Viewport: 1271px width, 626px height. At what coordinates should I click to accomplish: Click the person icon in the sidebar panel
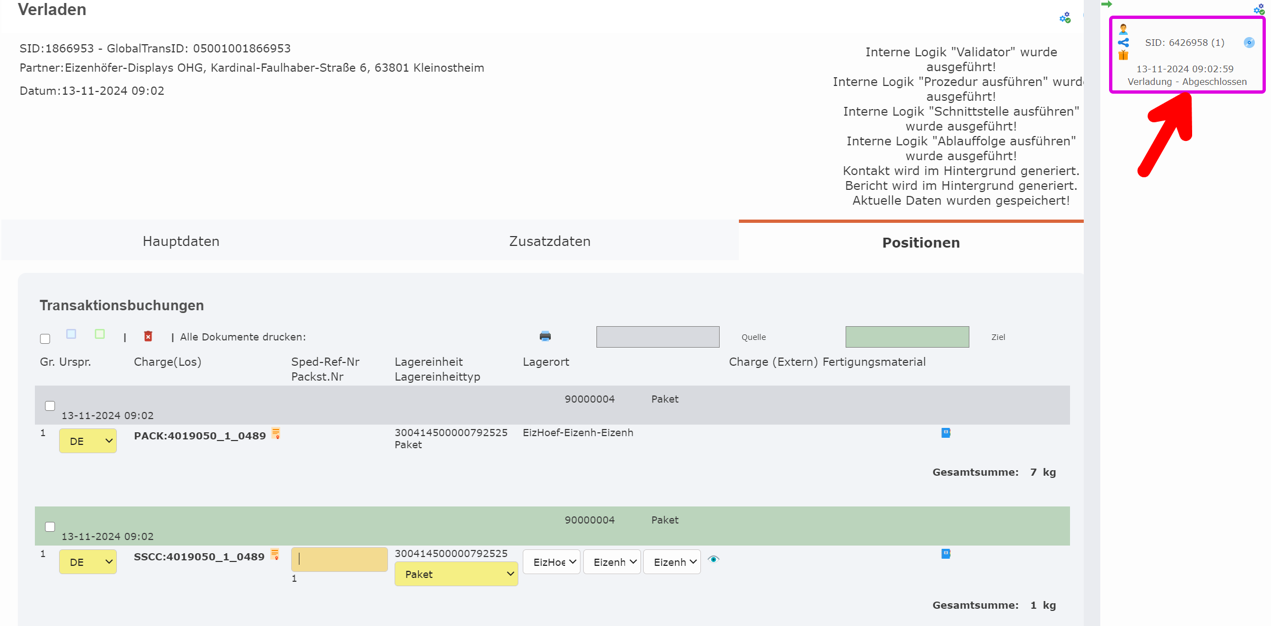tap(1122, 29)
